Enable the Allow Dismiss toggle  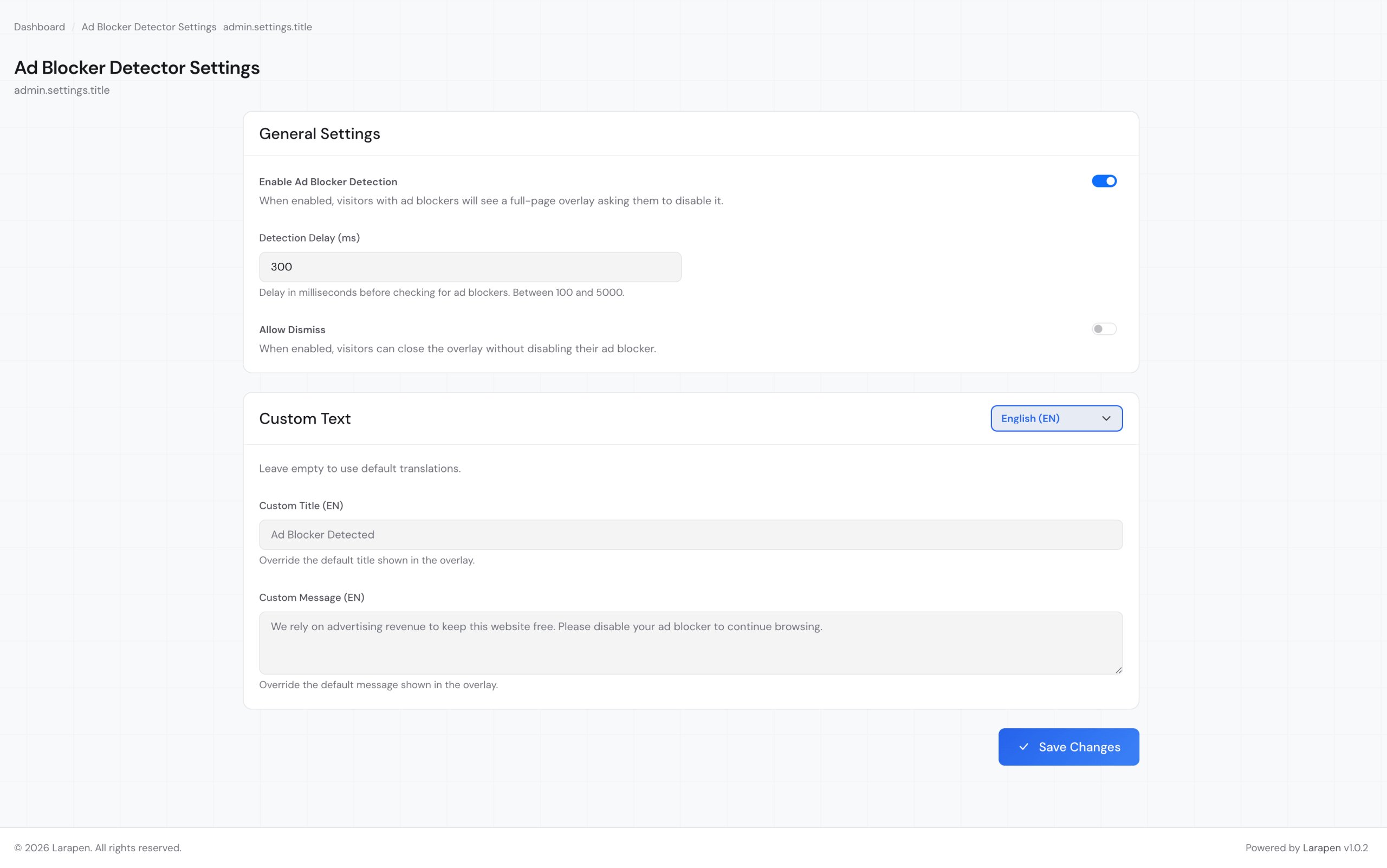point(1104,329)
